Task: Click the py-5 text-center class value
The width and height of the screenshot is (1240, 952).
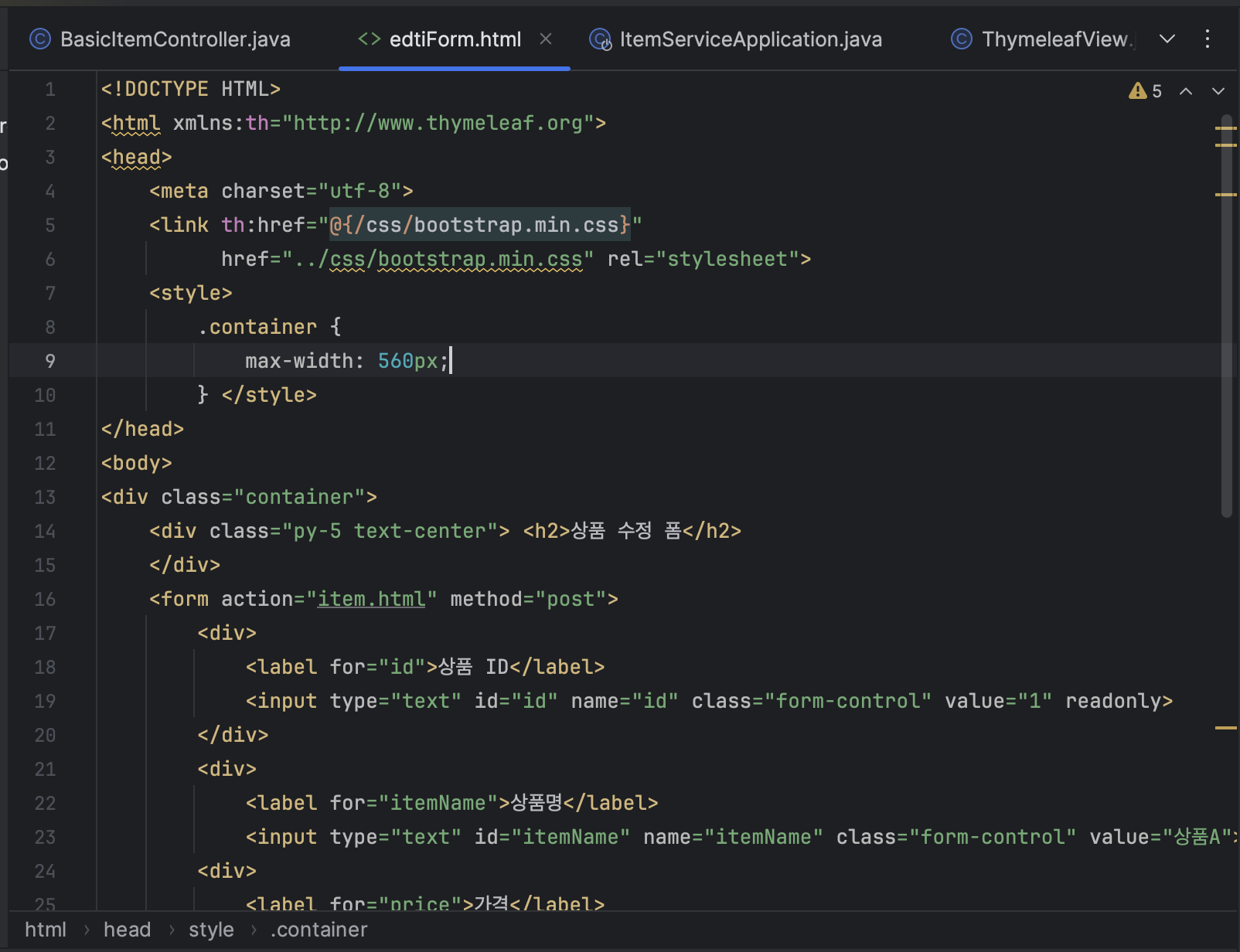Action: (x=390, y=531)
